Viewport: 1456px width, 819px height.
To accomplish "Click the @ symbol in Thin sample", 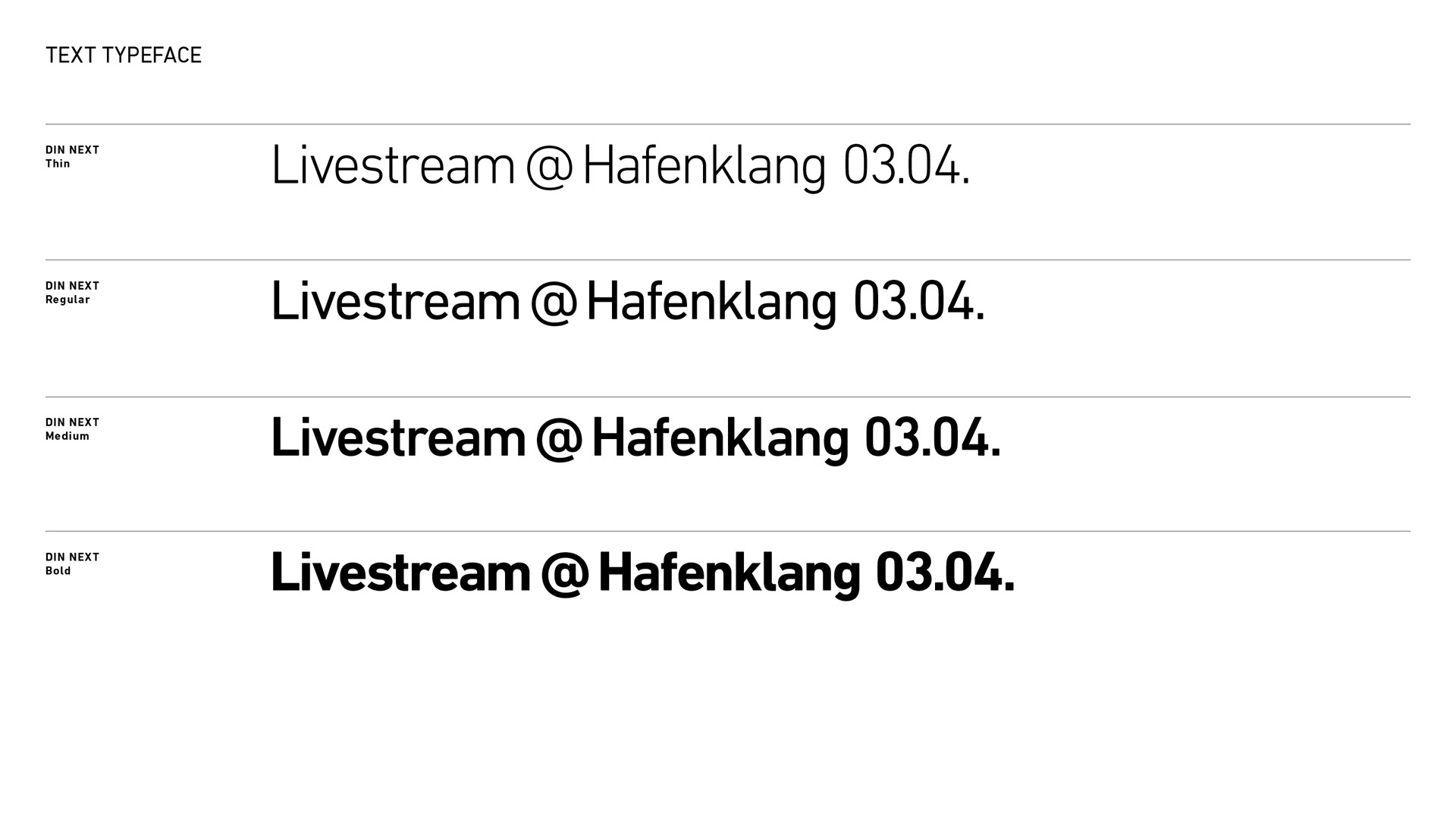I will (x=548, y=168).
